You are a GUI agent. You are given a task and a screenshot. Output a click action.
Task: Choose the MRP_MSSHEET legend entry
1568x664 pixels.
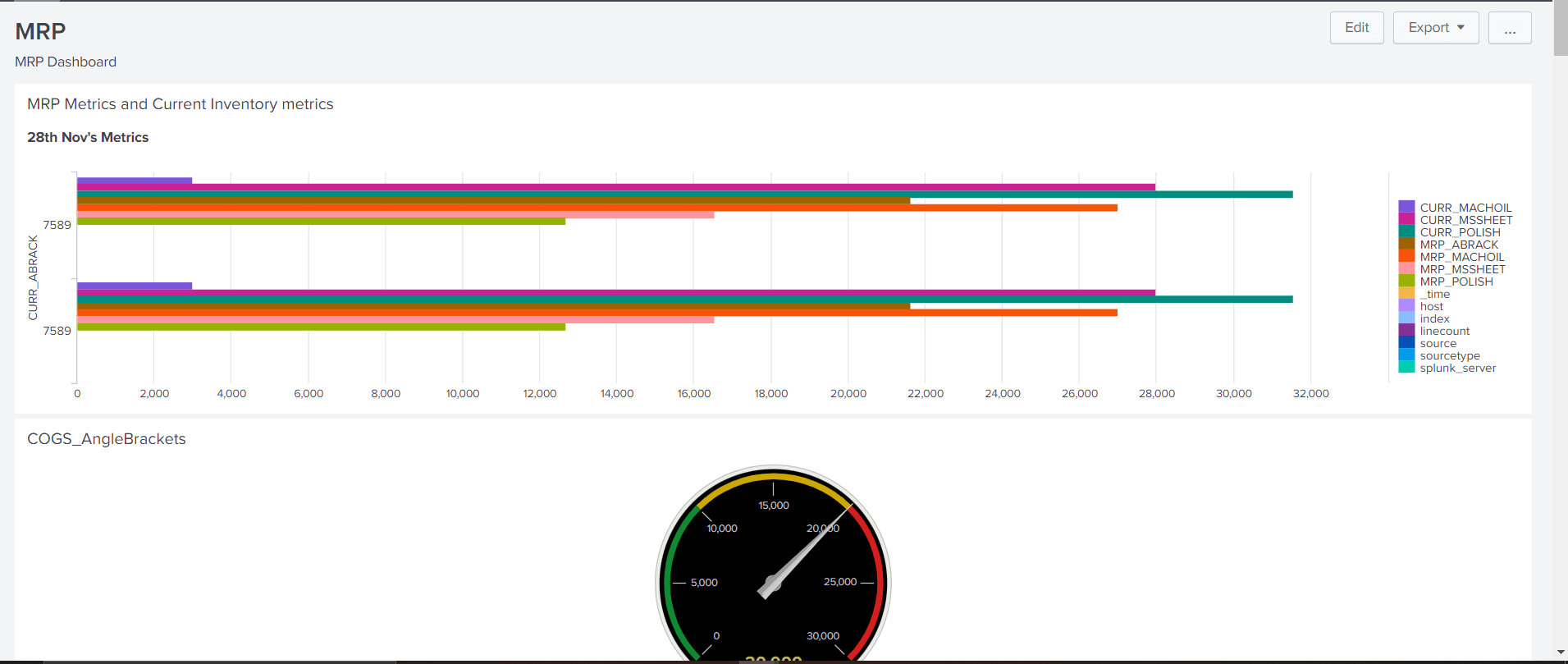1462,269
